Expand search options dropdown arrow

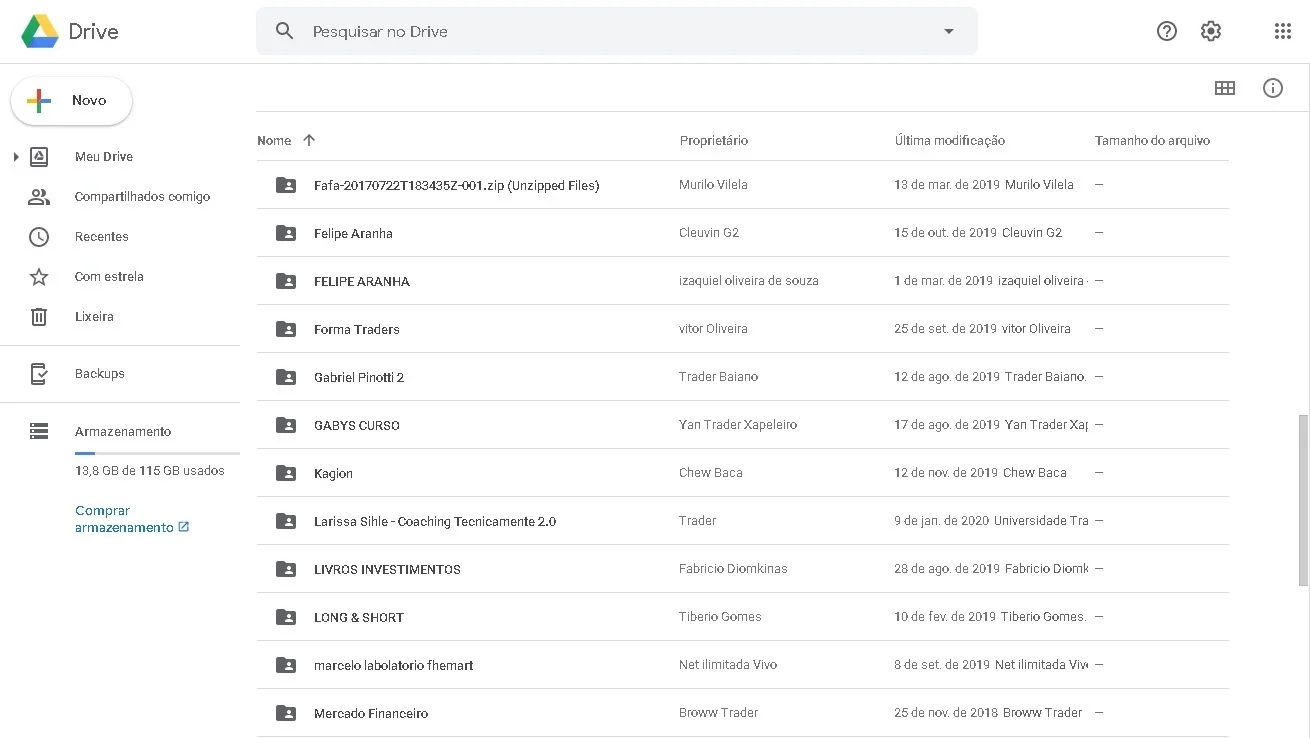[949, 31]
